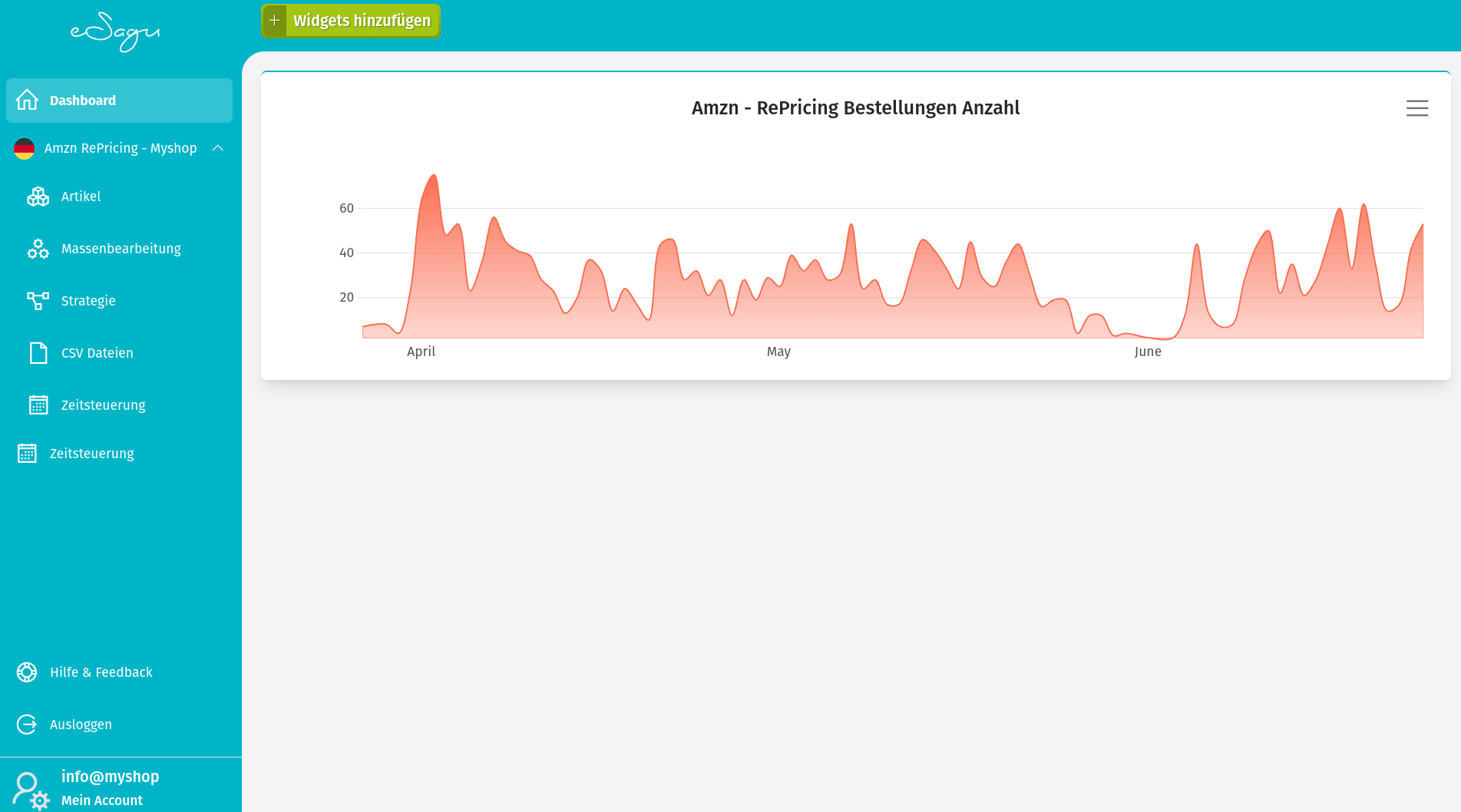Open indented Zeitsteuerung under Amzn RePricing

[104, 405]
